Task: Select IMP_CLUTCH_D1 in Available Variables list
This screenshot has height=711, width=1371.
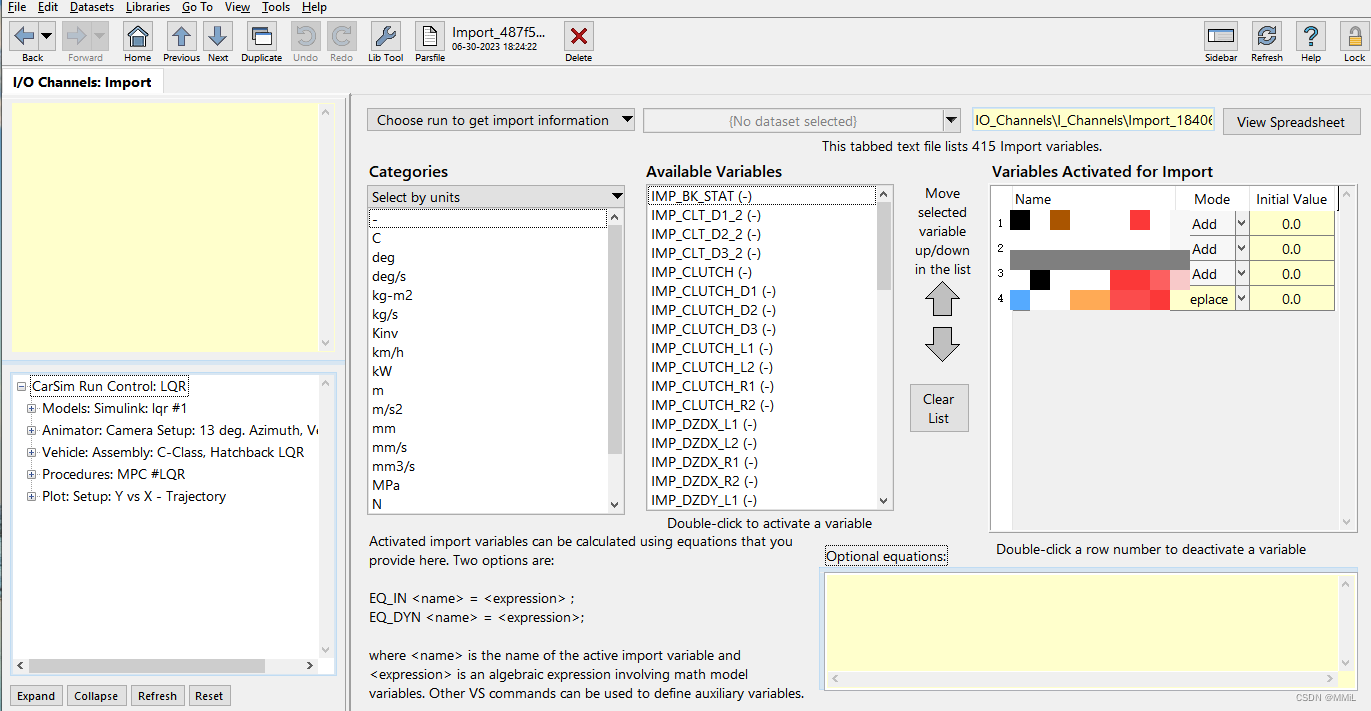Action: [713, 291]
